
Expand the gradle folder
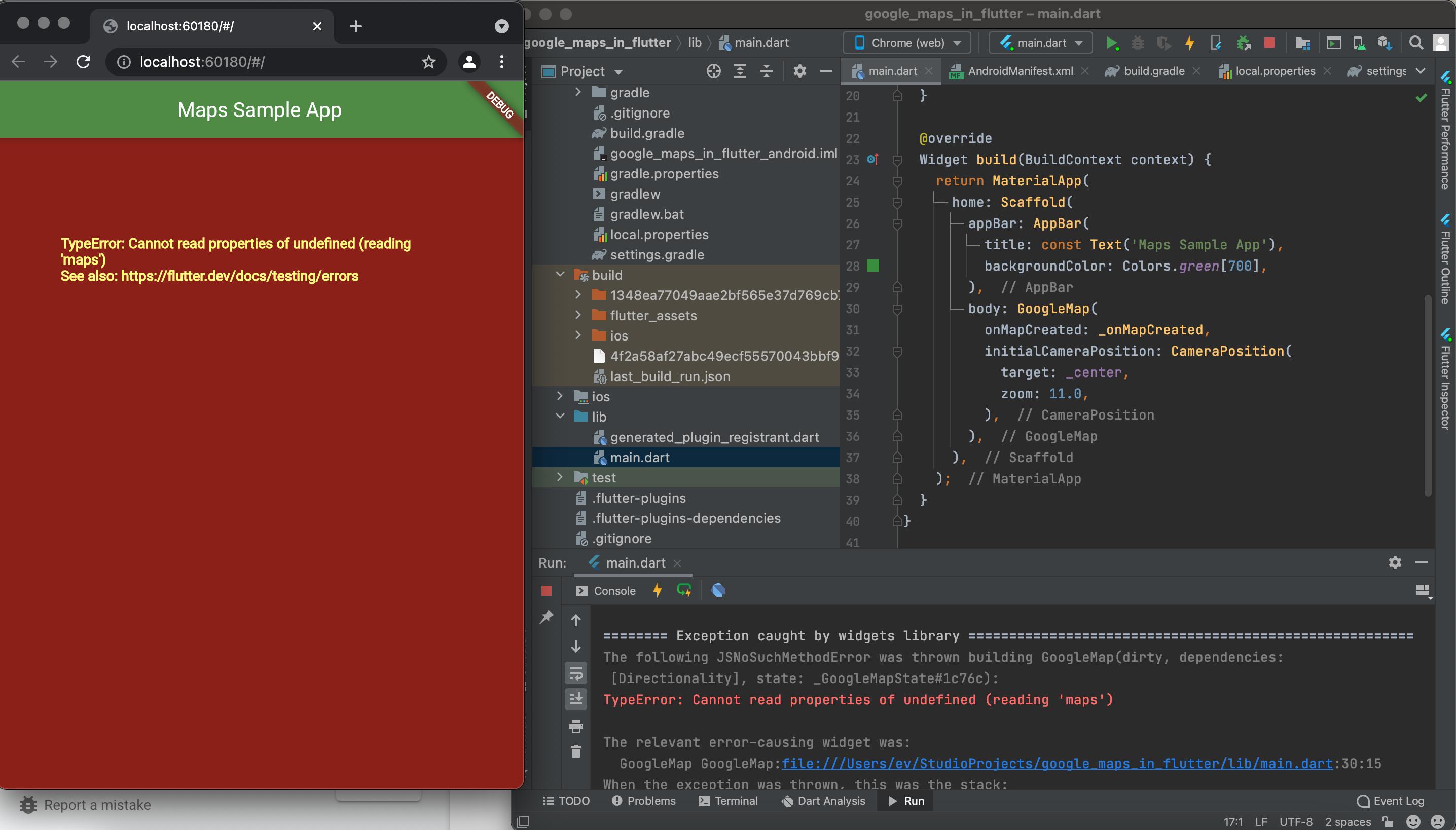click(x=578, y=92)
